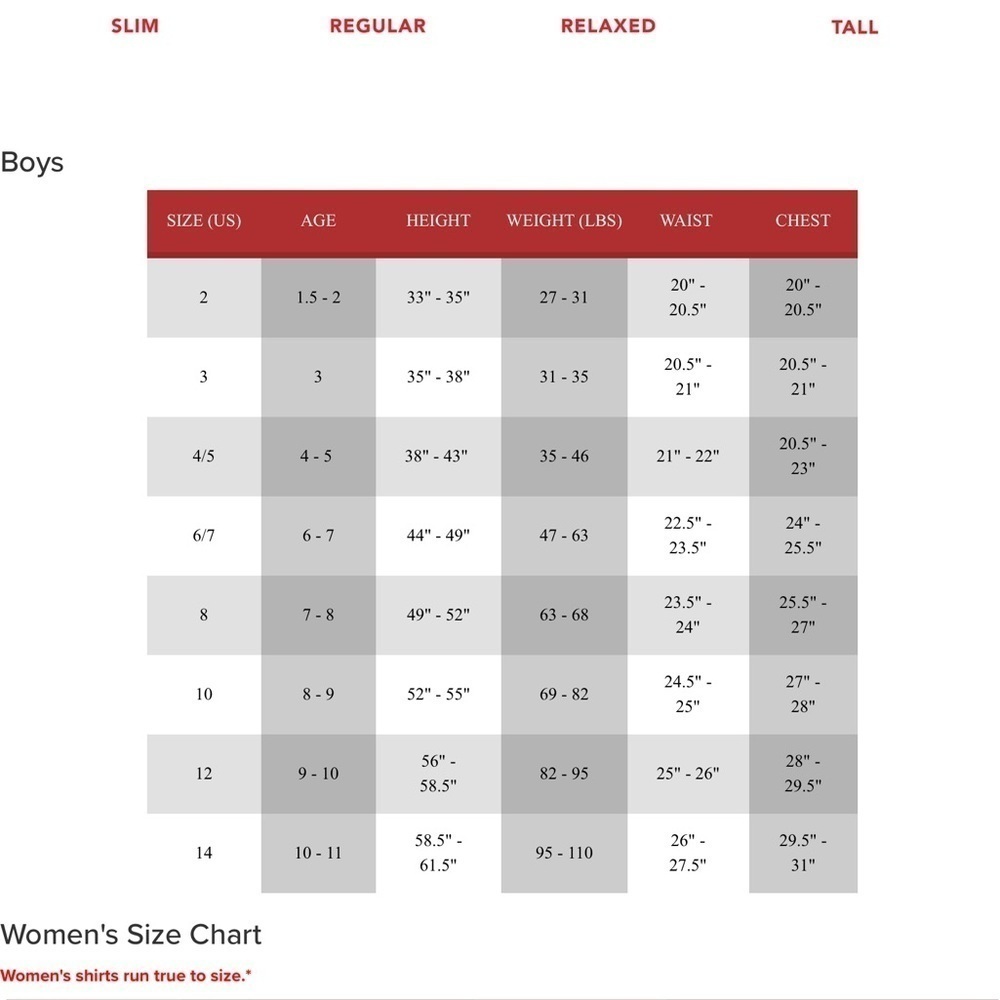1000x1000 pixels.
Task: Select the SLIM fit tab
Action: [135, 26]
